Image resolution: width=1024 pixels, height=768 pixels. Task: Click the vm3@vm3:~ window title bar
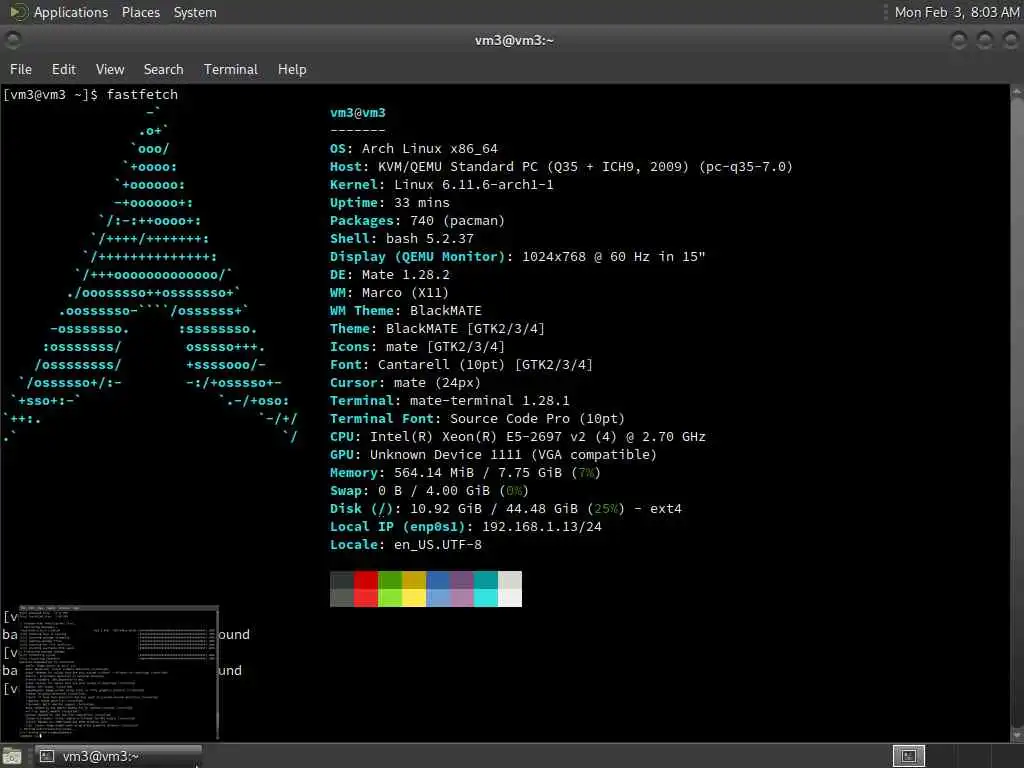coord(514,40)
